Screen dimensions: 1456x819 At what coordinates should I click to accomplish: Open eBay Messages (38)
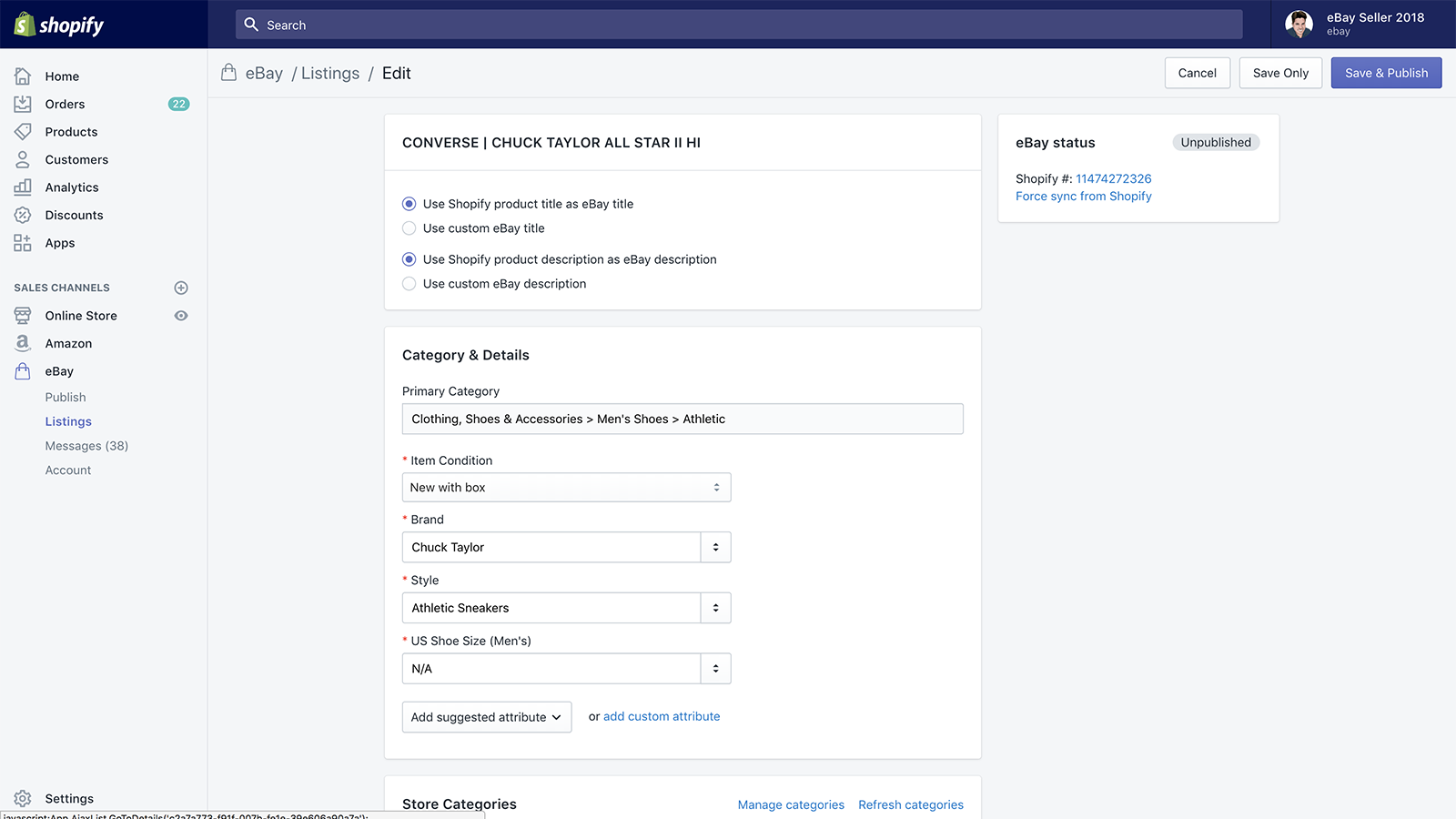[86, 446]
